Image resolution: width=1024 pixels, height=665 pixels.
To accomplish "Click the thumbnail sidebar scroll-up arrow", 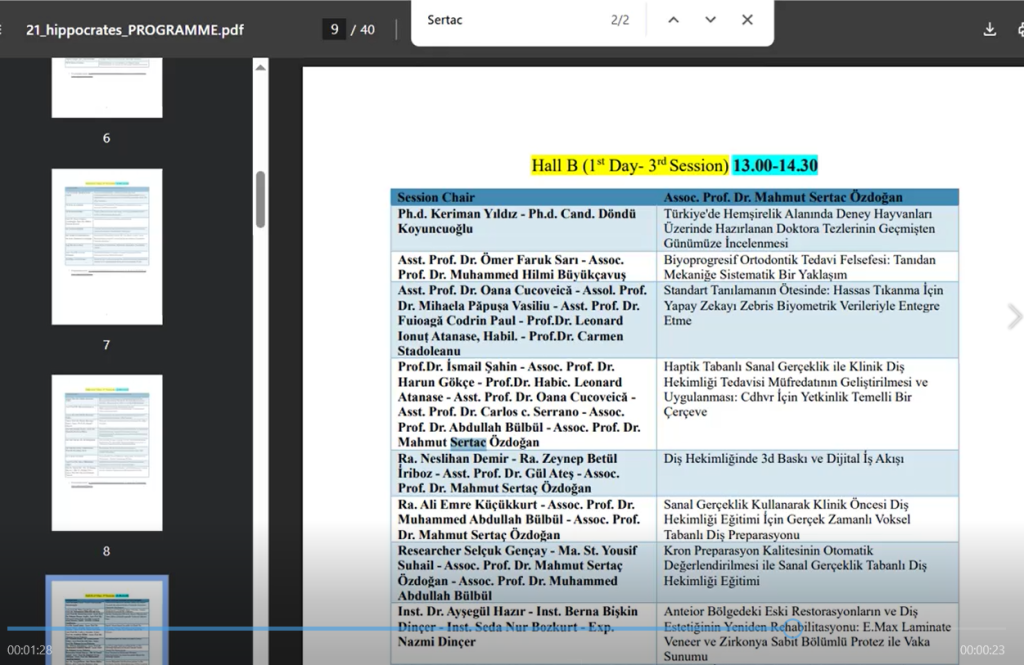I will pos(260,68).
